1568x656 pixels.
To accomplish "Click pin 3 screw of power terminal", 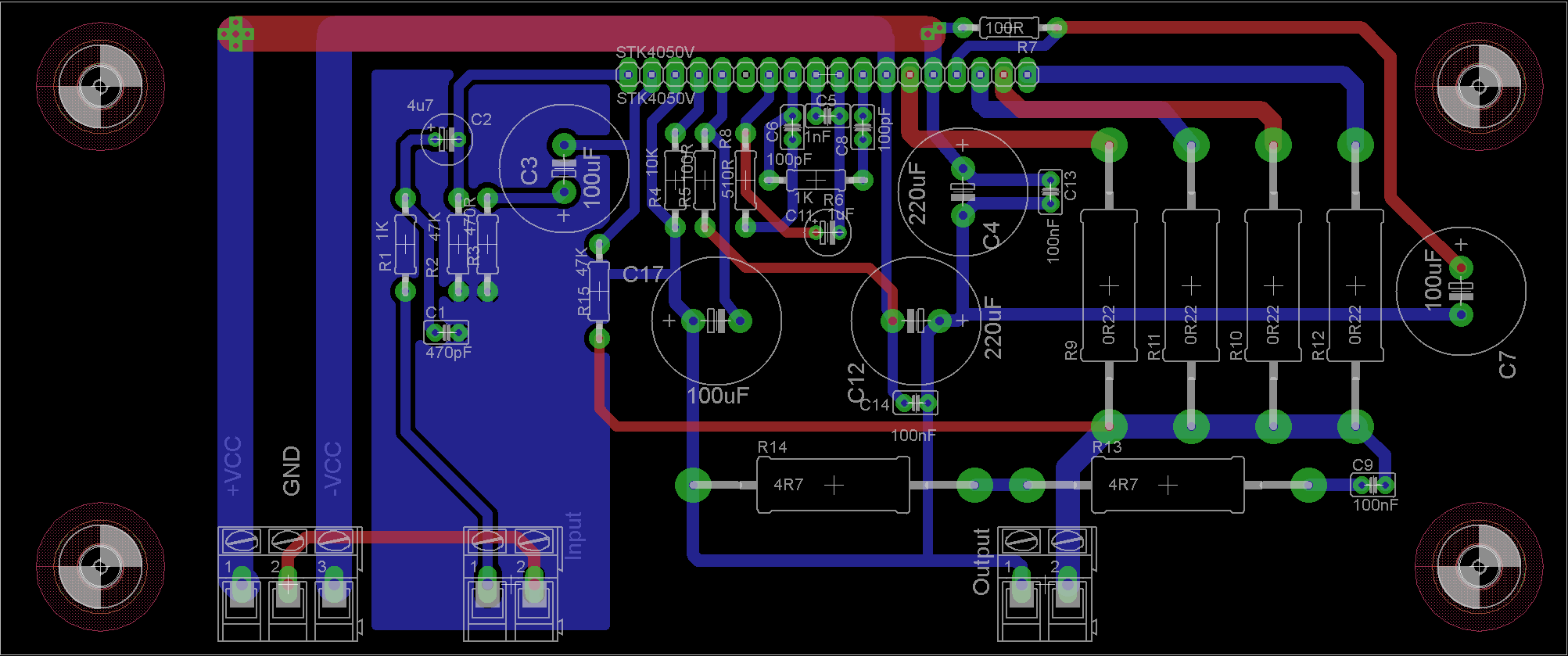I will point(334,539).
